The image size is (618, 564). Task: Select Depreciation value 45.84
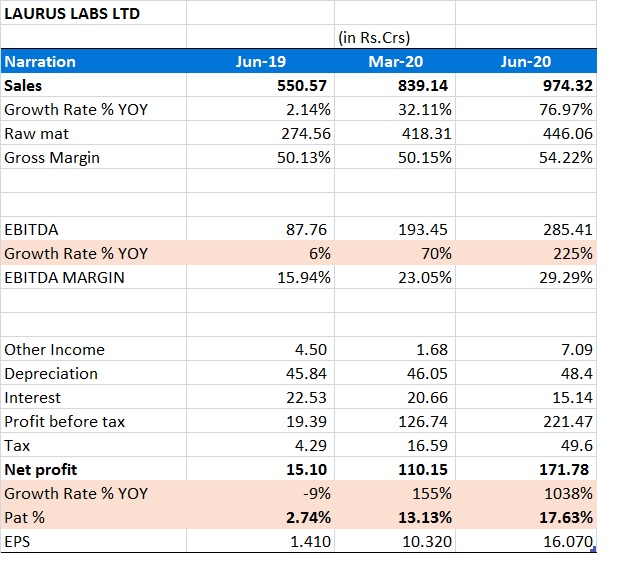261,374
